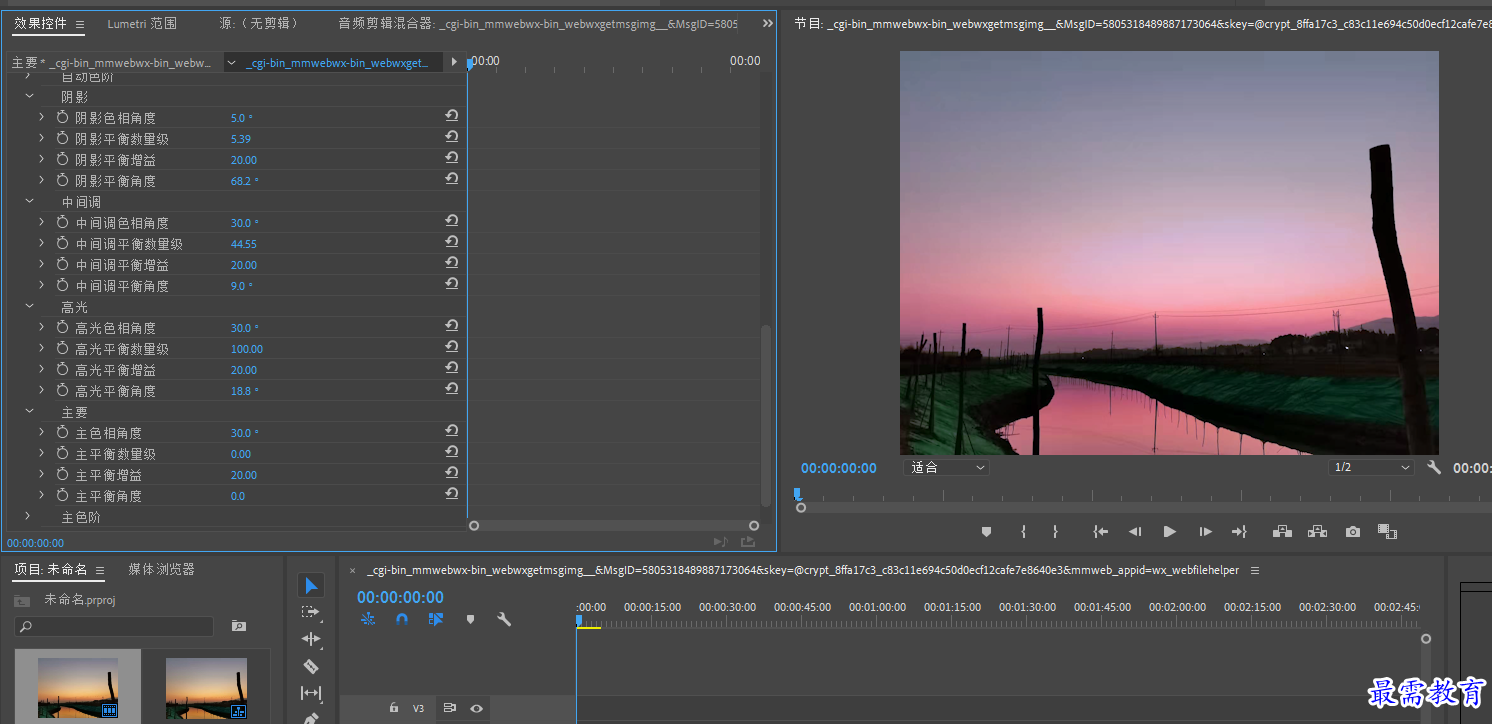Expand the 主色阶 group
The image size is (1492, 724).
[x=28, y=516]
